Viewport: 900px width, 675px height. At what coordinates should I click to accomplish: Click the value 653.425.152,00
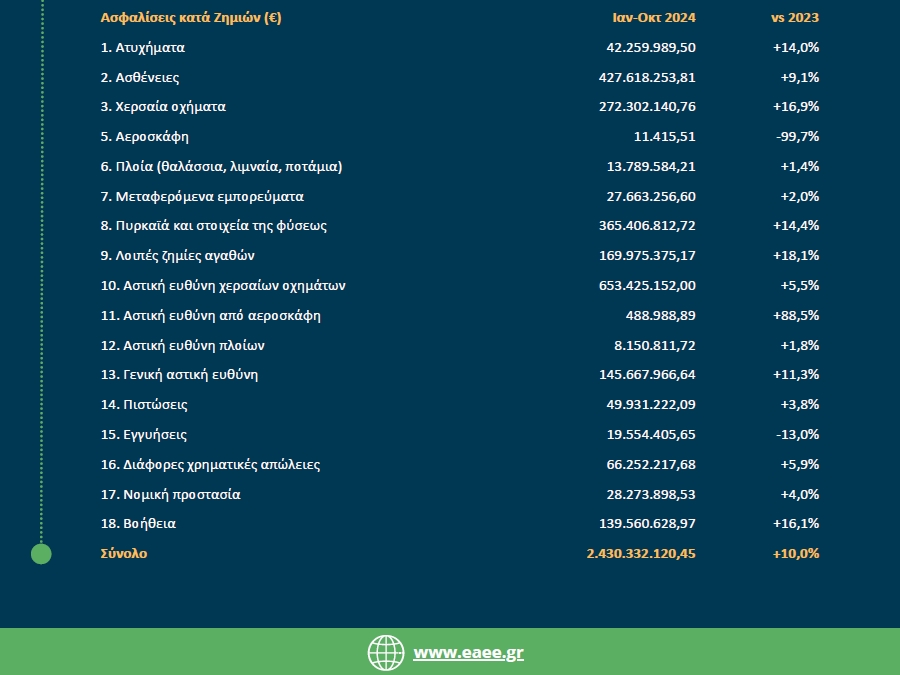point(647,285)
